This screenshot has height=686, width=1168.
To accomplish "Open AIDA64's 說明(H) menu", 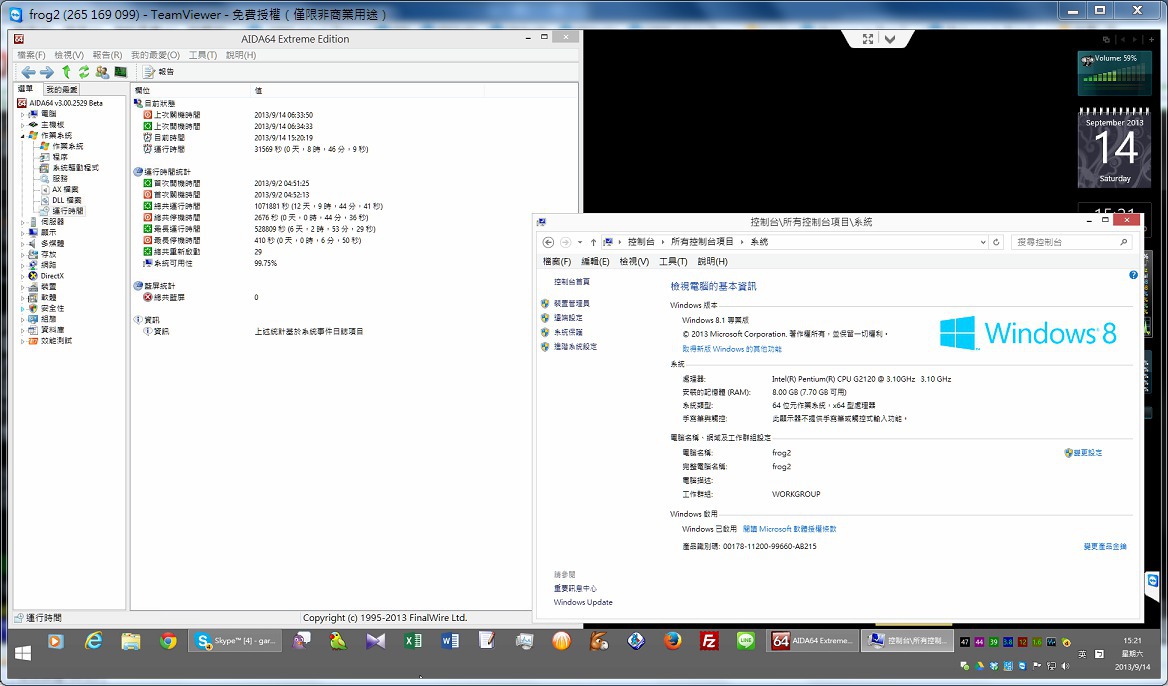I will click(241, 55).
